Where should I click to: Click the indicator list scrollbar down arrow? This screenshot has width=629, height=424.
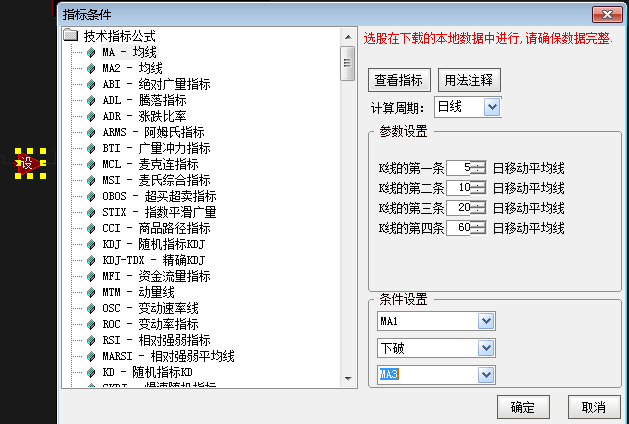[348, 379]
